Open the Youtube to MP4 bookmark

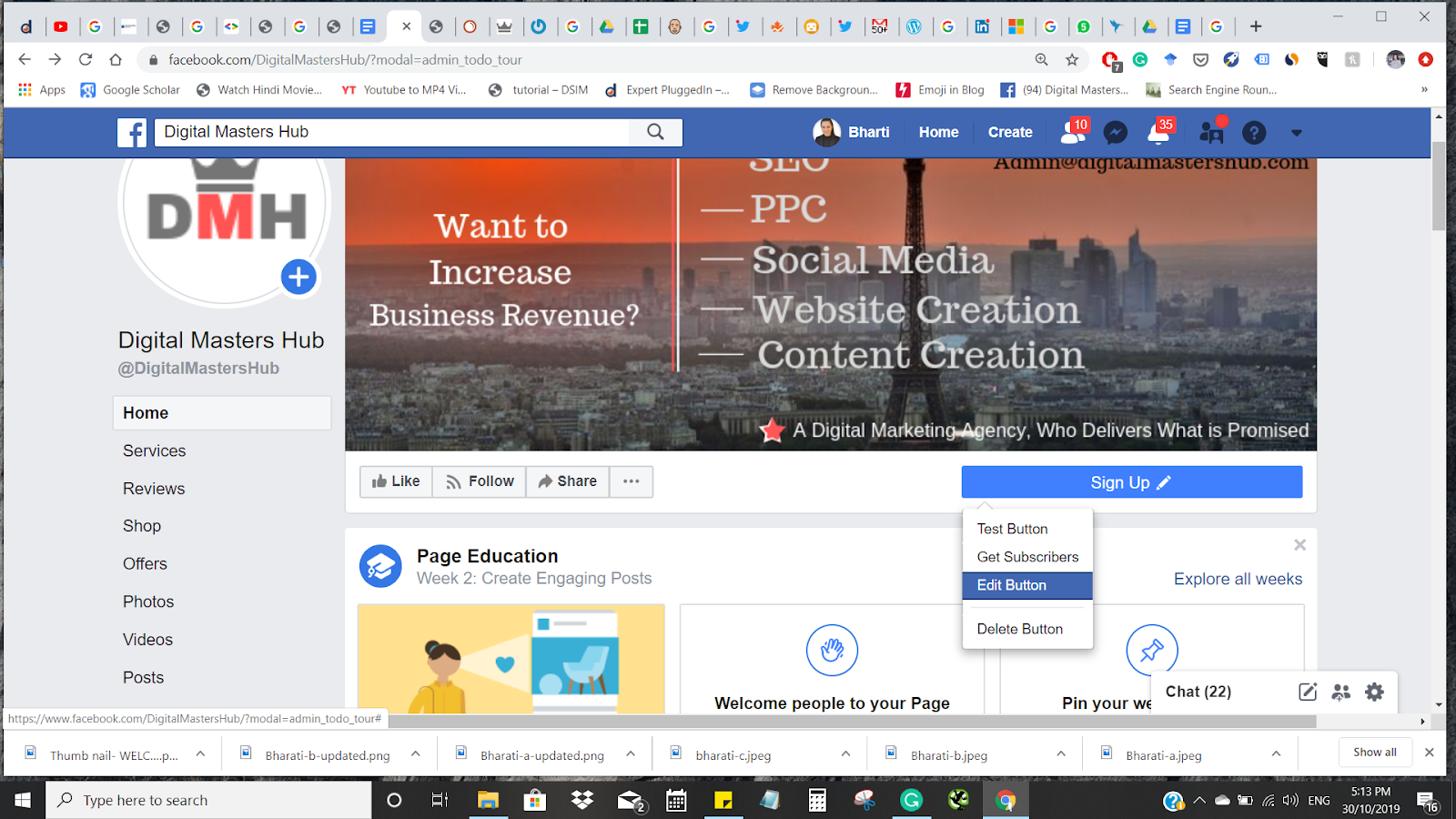pos(403,89)
